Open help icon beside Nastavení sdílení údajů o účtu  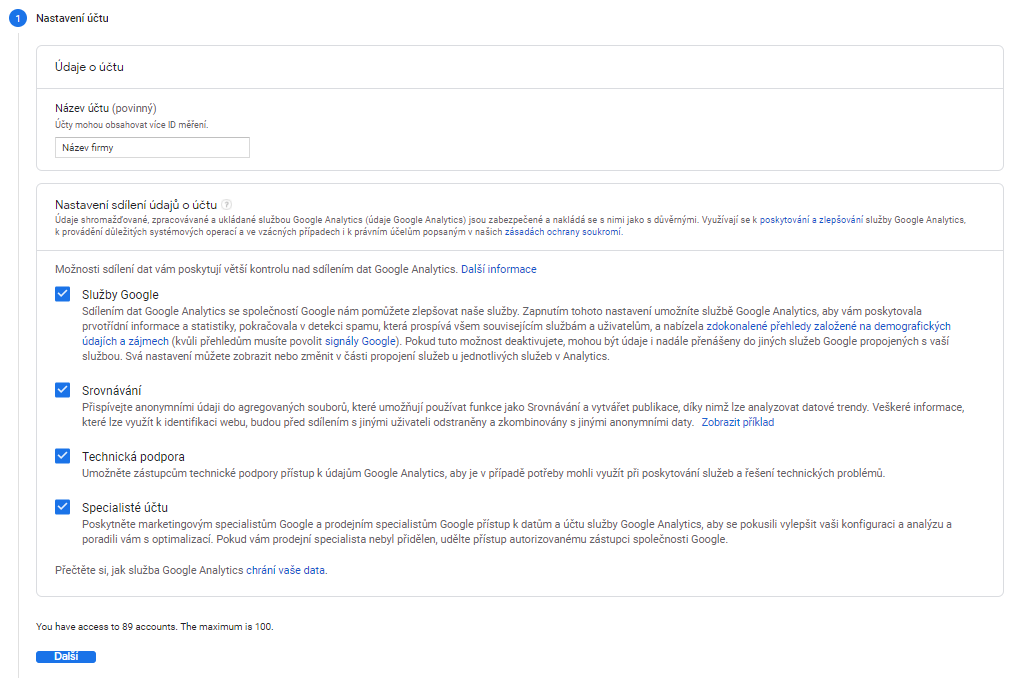pyautogui.click(x=227, y=204)
